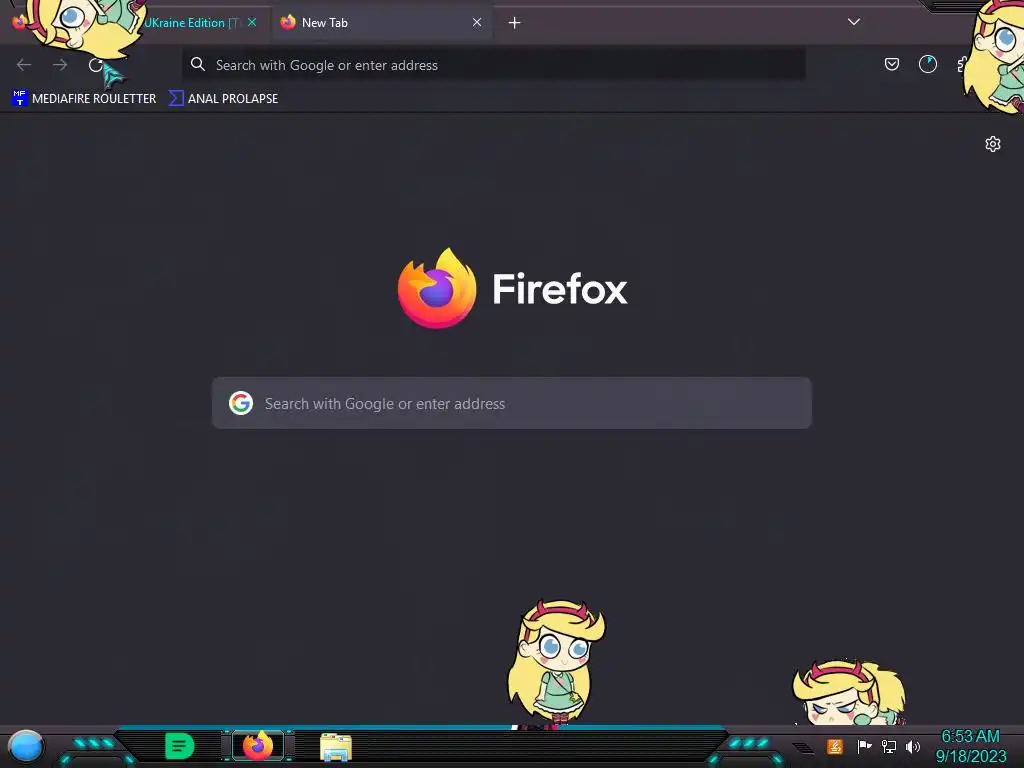The image size is (1024, 768).
Task: Click the Java tray icon
Action: [x=834, y=746]
